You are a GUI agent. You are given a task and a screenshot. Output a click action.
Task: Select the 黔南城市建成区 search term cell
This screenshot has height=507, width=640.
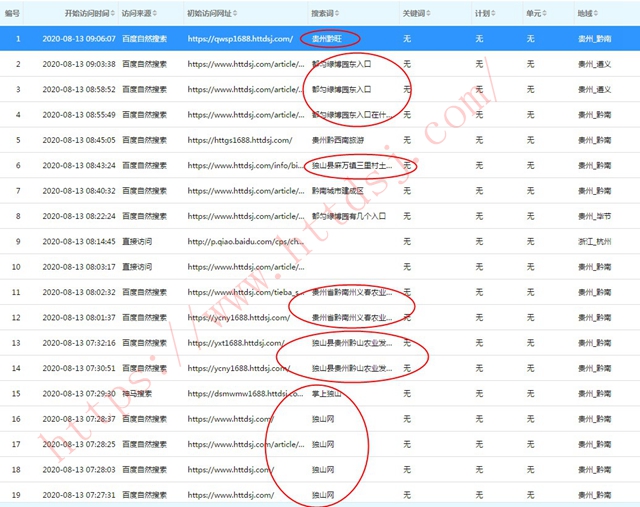pyautogui.click(x=340, y=190)
